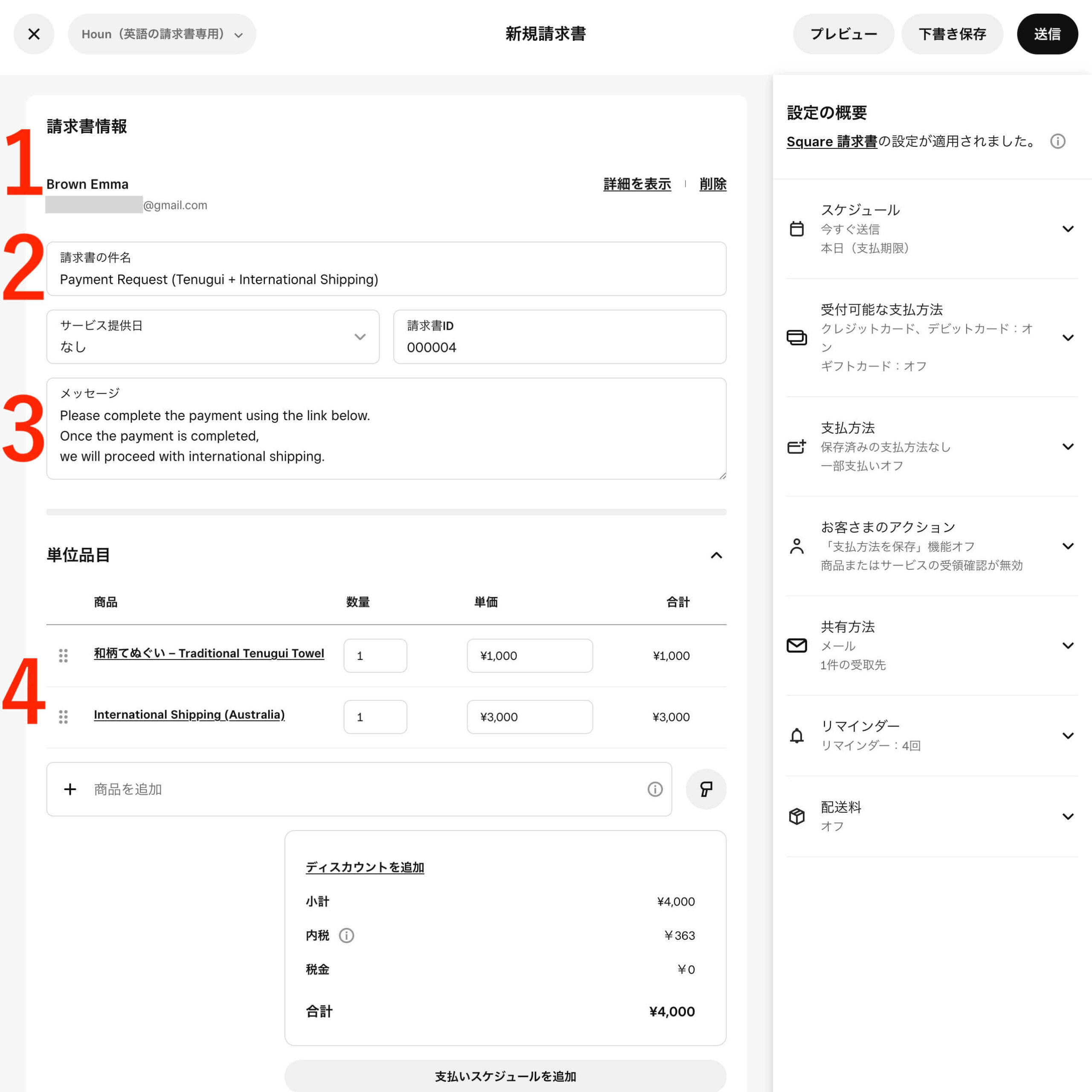The image size is (1092, 1092).
Task: Expand the 配送料 settings
Action: point(1068,816)
